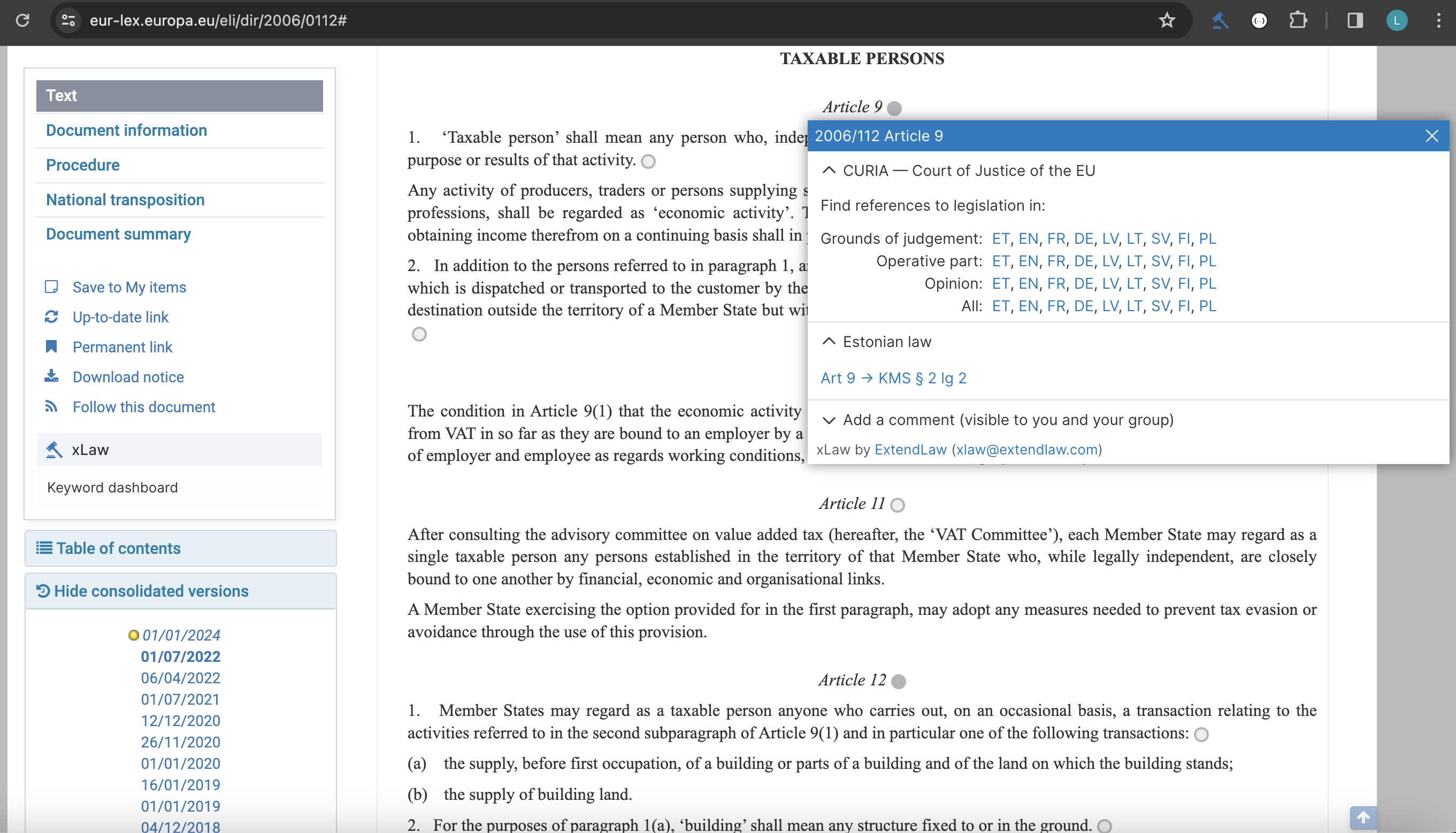Image resolution: width=1456 pixels, height=833 pixels.
Task: Open the National transposition tab
Action: pos(125,199)
